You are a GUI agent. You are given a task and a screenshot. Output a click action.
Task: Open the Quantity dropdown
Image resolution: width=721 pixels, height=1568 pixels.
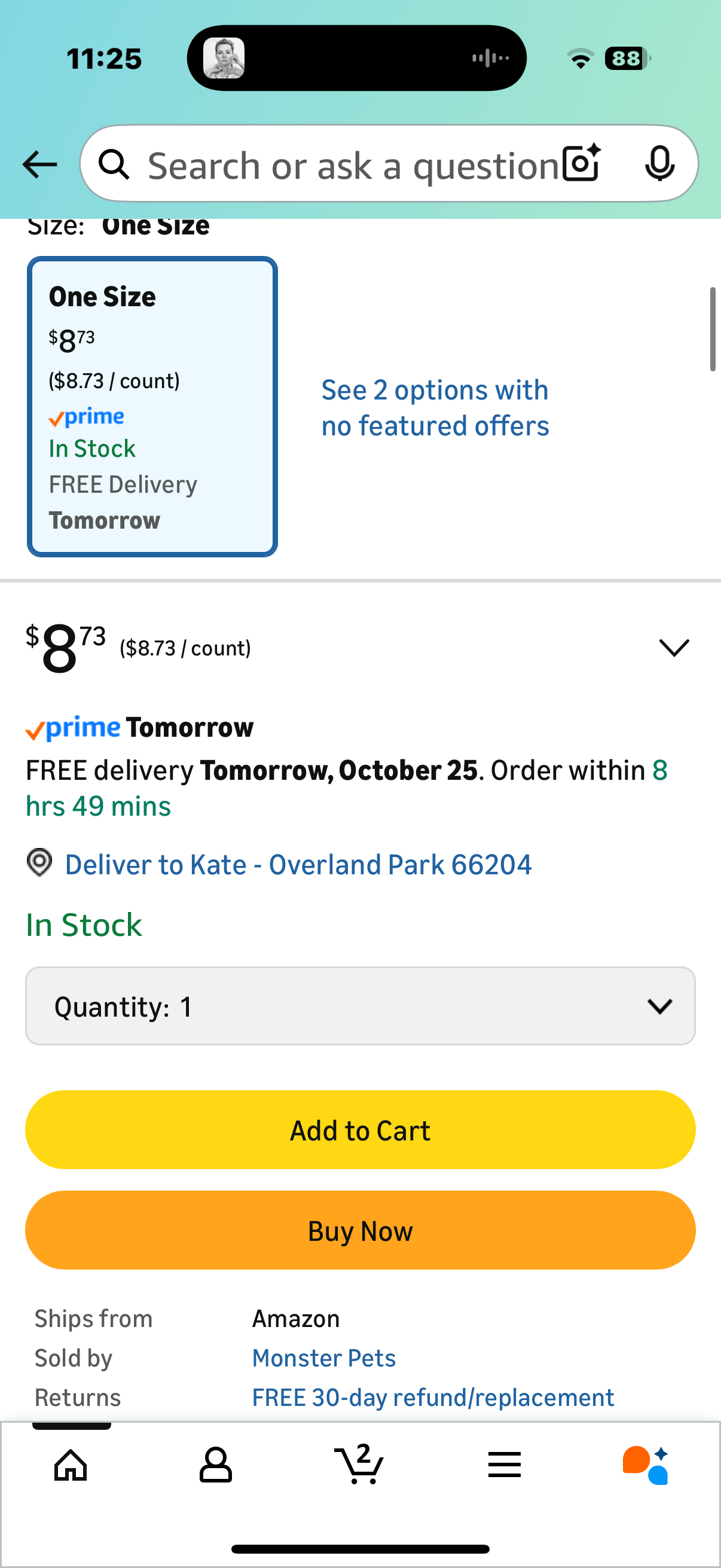pos(360,1006)
